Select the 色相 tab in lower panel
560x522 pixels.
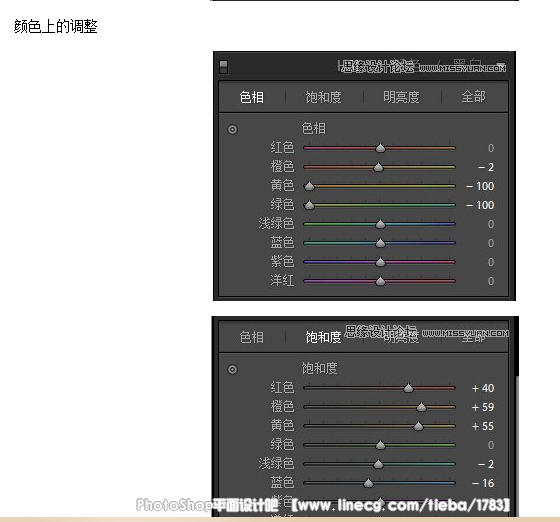tap(251, 337)
